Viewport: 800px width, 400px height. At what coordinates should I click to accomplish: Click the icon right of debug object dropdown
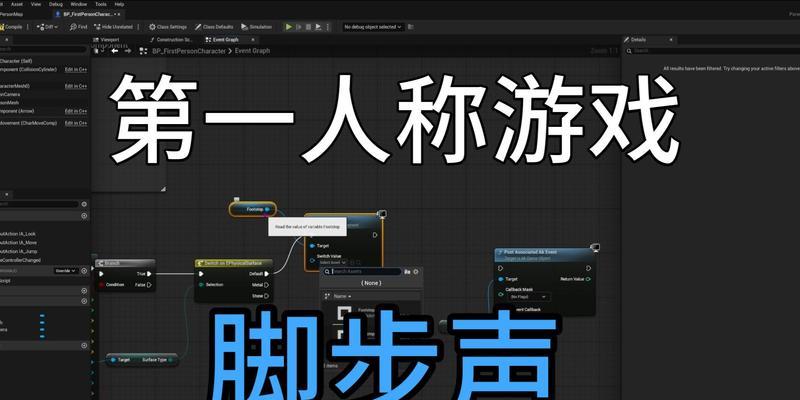click(411, 27)
